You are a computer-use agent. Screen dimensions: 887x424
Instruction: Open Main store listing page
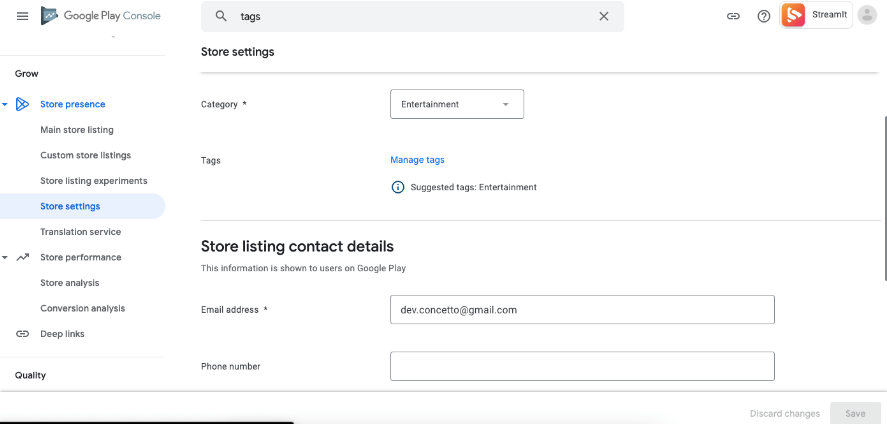[77, 130]
